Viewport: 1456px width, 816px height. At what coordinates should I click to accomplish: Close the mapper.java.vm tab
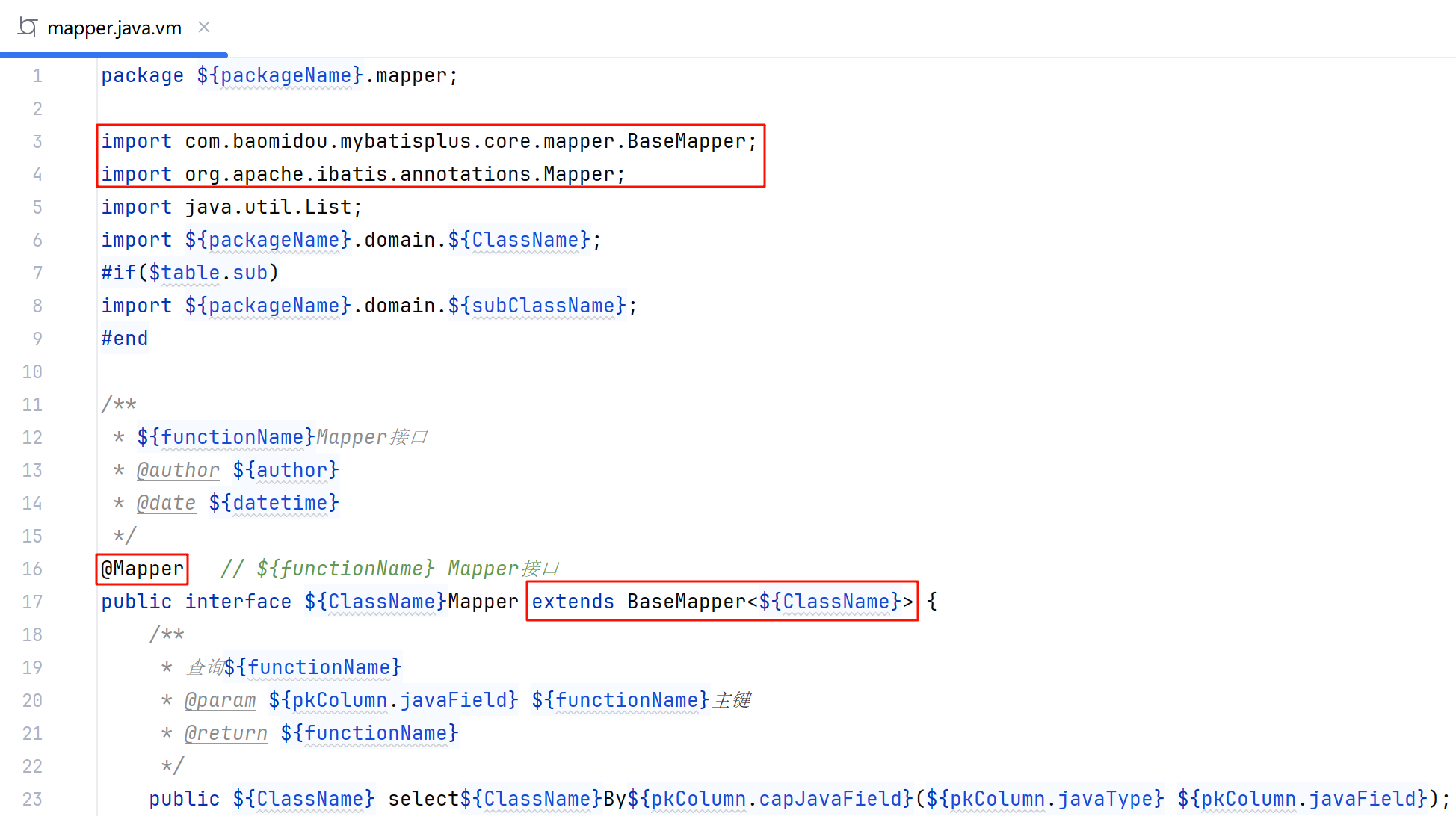click(x=204, y=28)
